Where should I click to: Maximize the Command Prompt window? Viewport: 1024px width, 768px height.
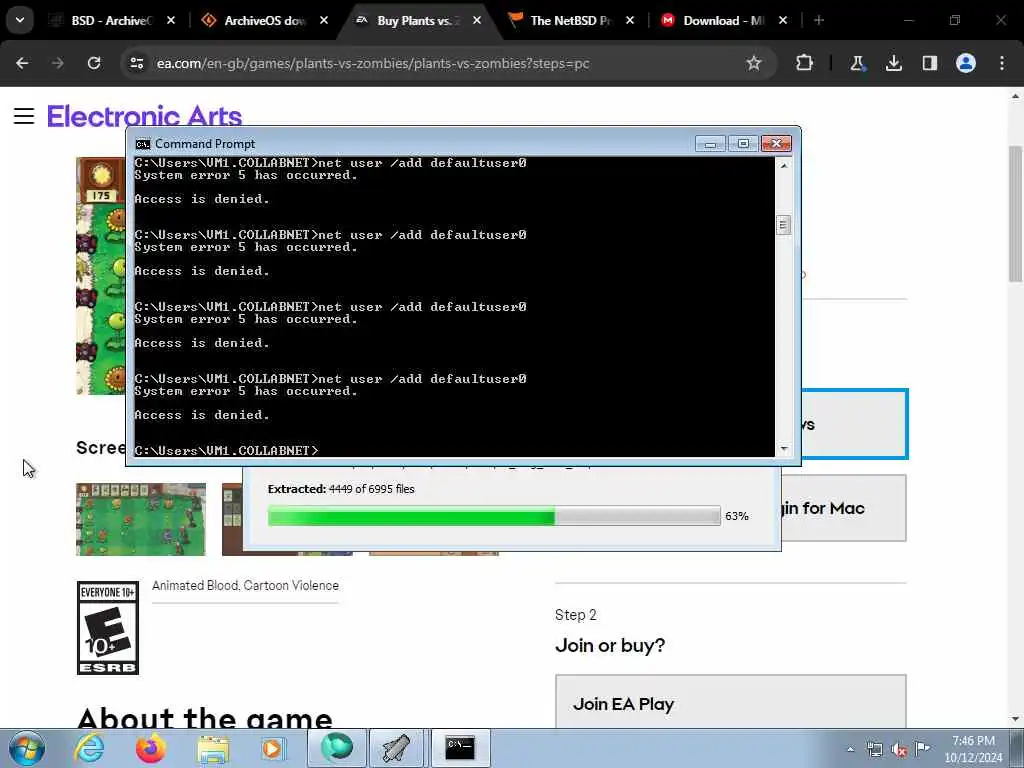coord(743,144)
